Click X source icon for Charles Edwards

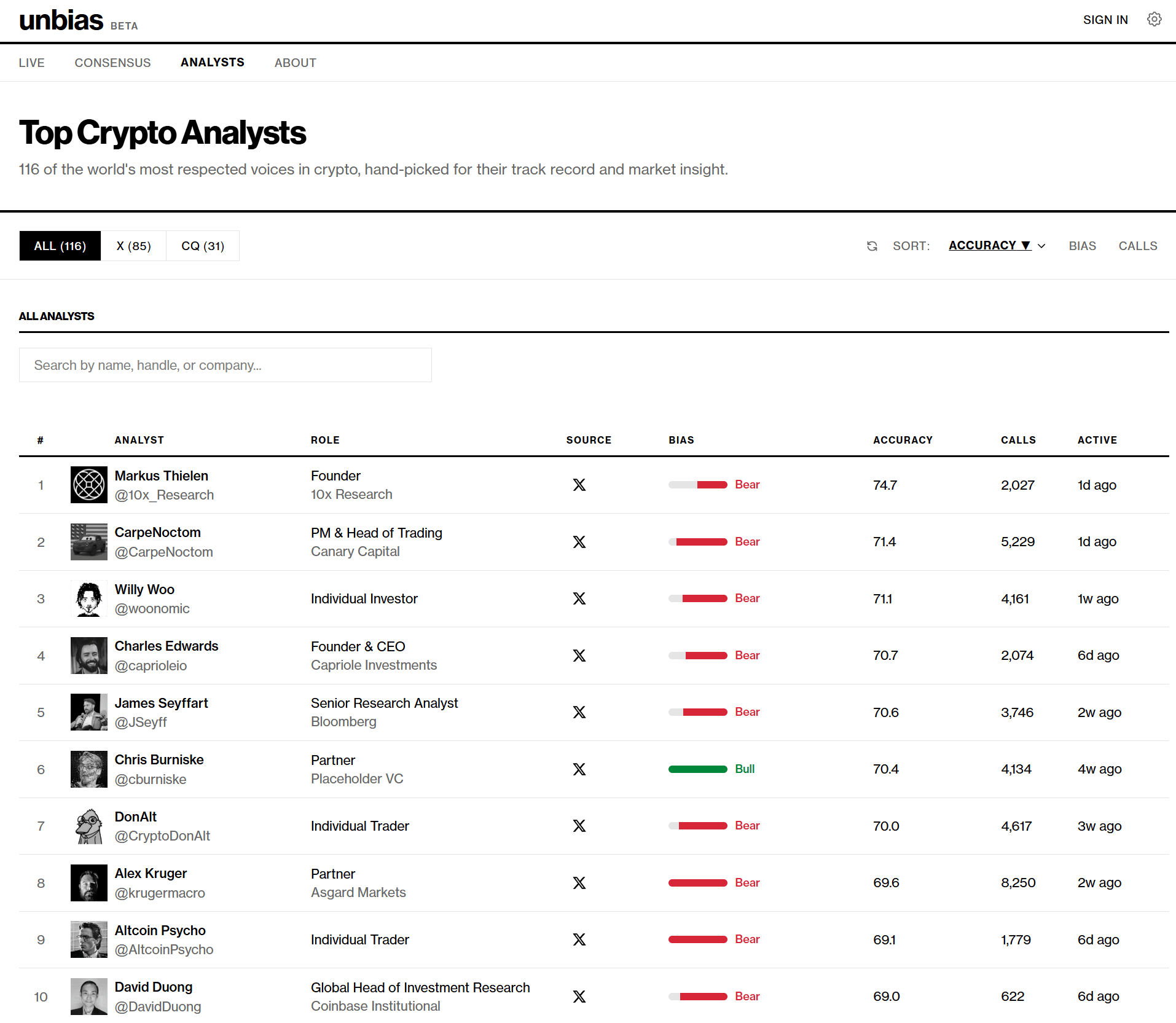tap(579, 656)
